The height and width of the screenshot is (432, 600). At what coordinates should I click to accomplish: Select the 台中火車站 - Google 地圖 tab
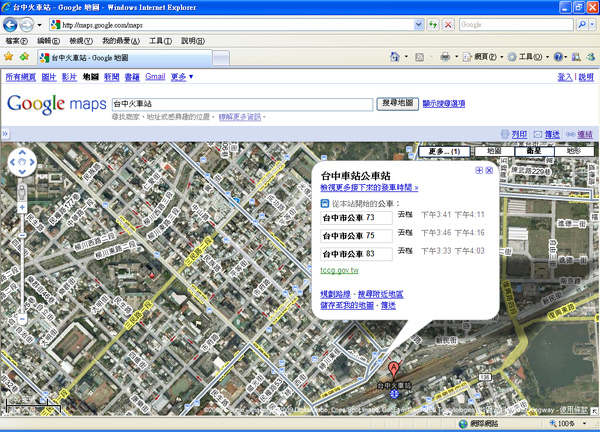pyautogui.click(x=124, y=58)
